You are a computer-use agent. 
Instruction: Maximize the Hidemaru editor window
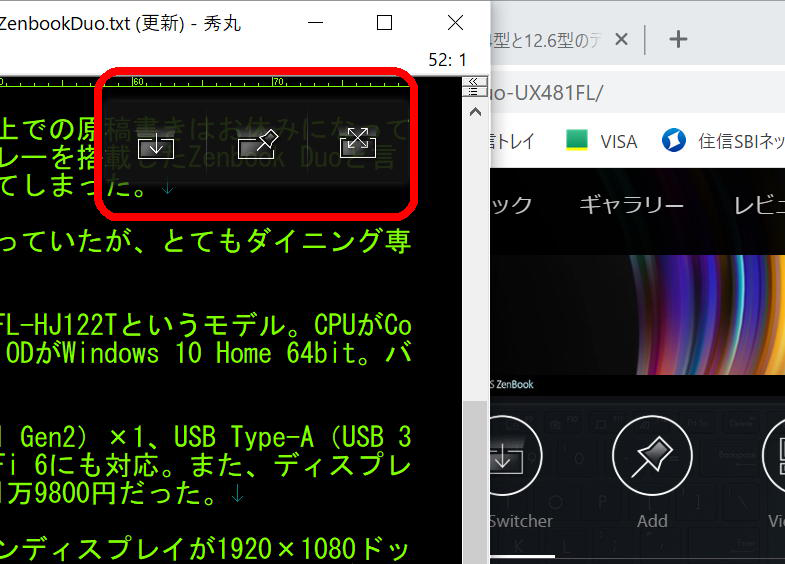tap(384, 23)
